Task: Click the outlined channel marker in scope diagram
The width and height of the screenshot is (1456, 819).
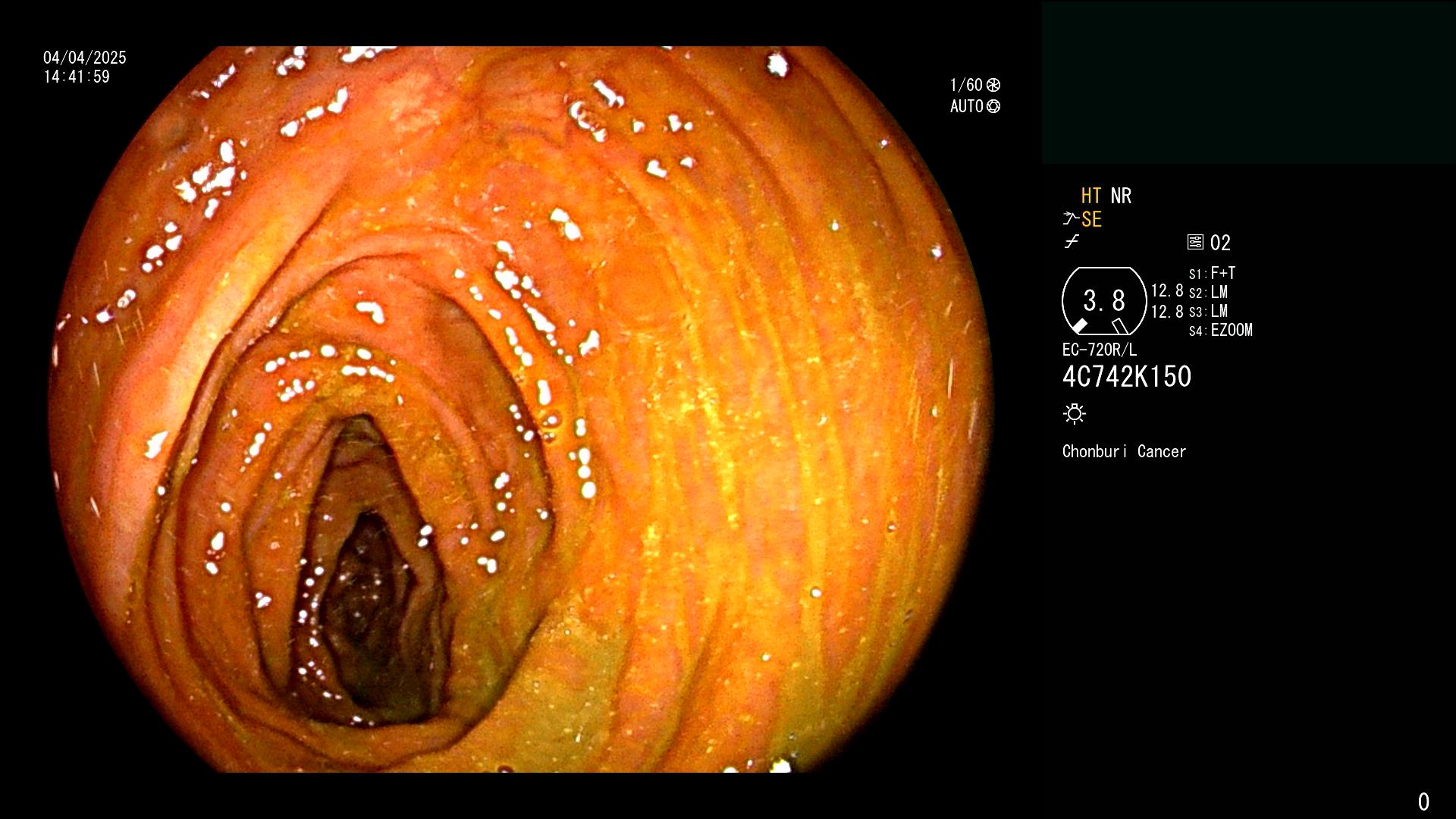Action: pos(1119,326)
